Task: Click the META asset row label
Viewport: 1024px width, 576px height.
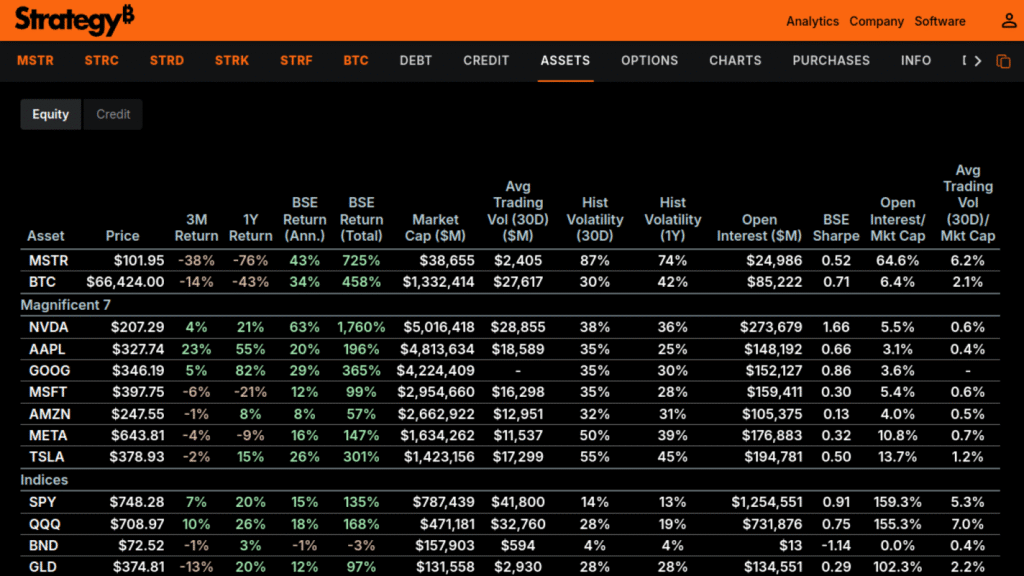Action: tap(48, 436)
